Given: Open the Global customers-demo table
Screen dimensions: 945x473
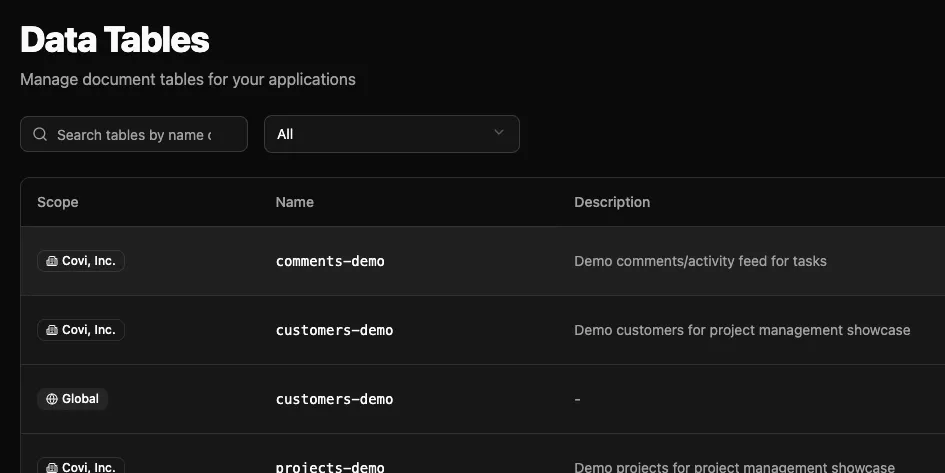Looking at the screenshot, I should click(x=334, y=399).
